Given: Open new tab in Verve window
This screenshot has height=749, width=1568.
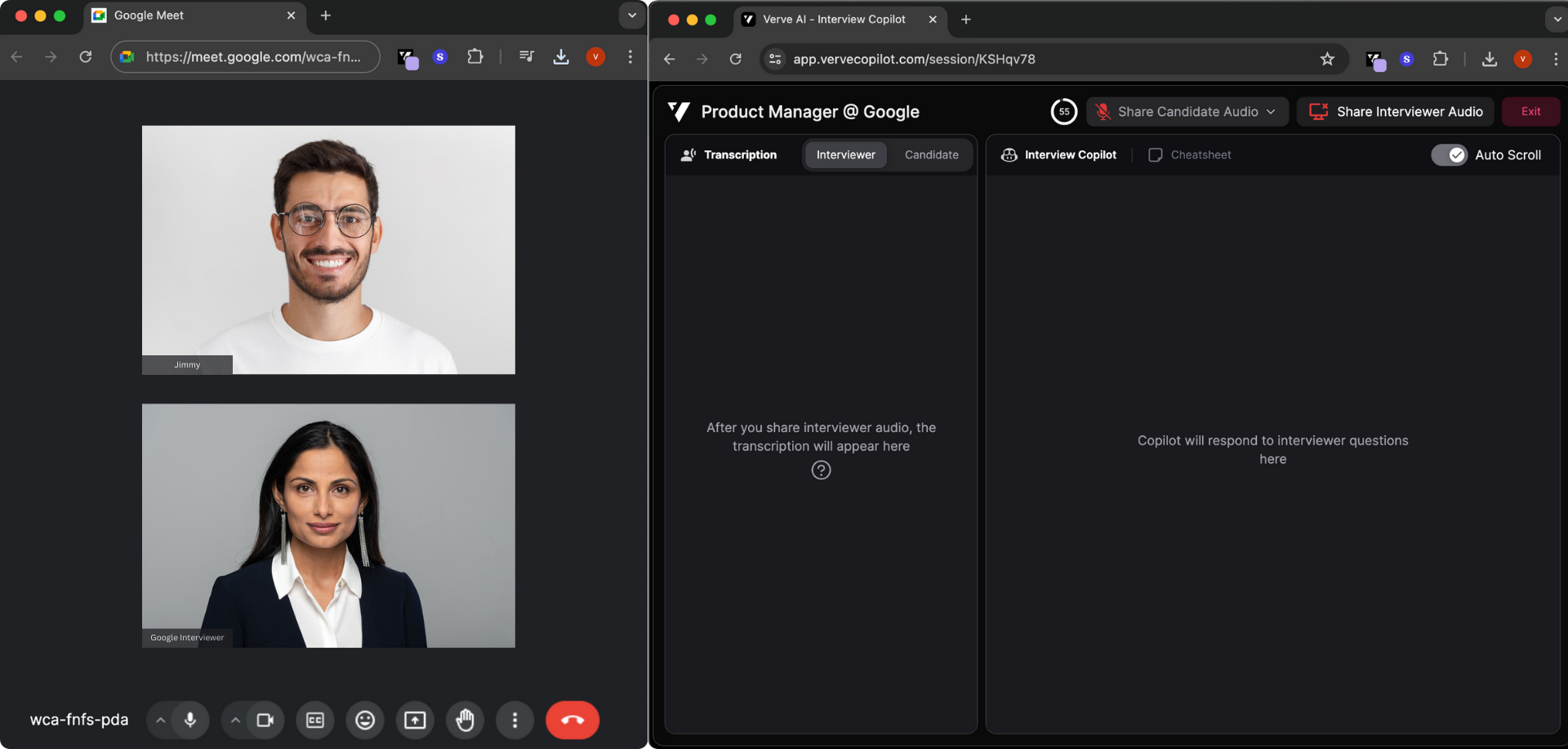Looking at the screenshot, I should (x=966, y=20).
